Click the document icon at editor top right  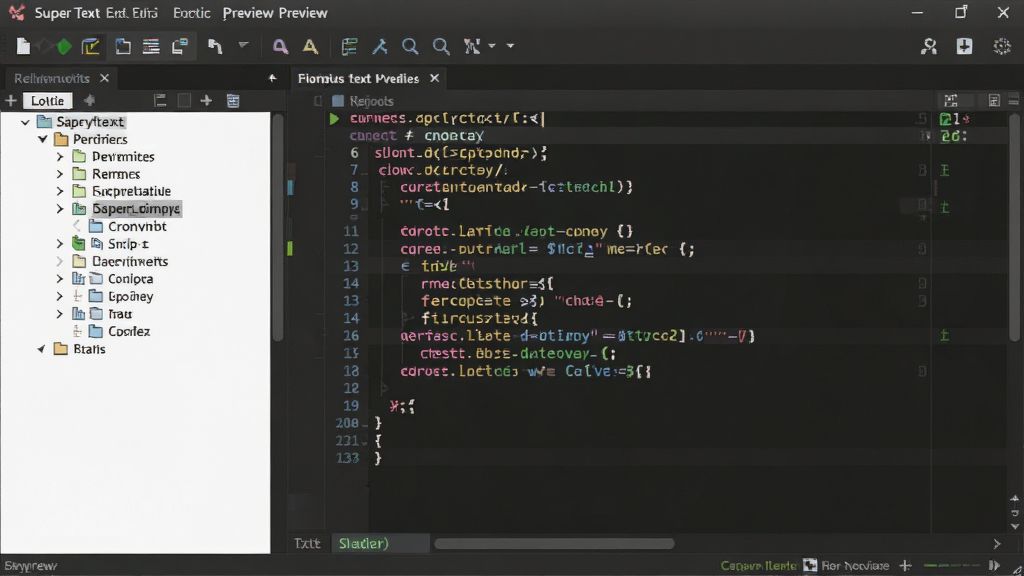click(993, 101)
